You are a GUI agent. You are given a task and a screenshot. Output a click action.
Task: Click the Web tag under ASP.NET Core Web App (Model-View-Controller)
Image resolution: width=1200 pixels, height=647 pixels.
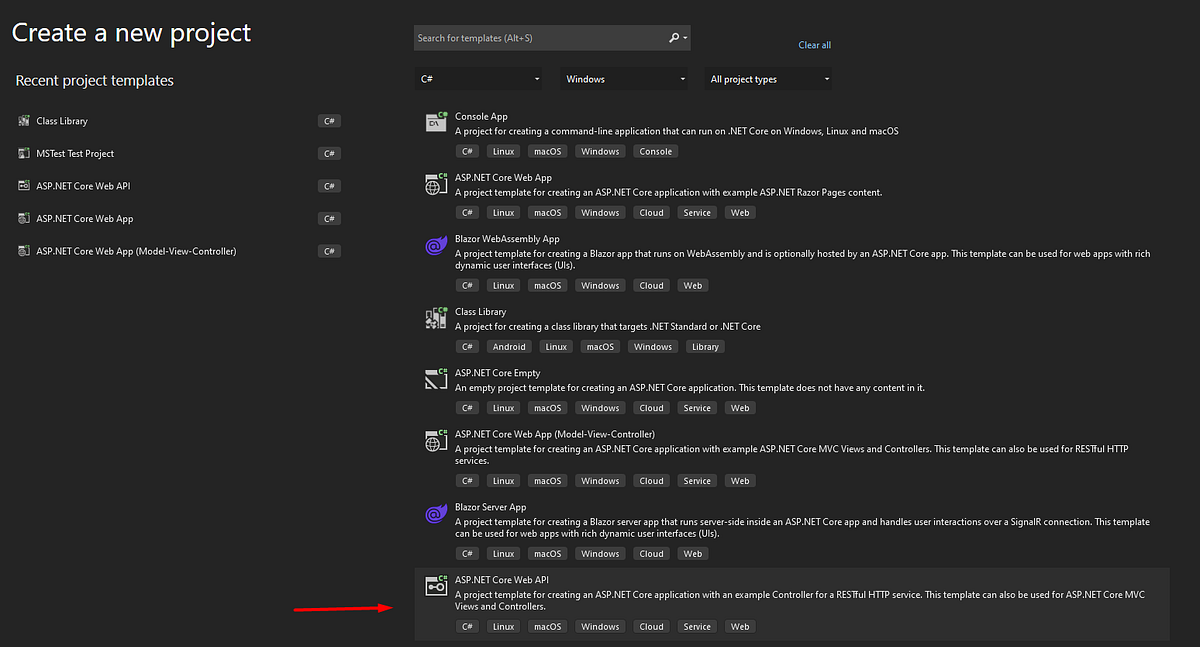tap(740, 481)
